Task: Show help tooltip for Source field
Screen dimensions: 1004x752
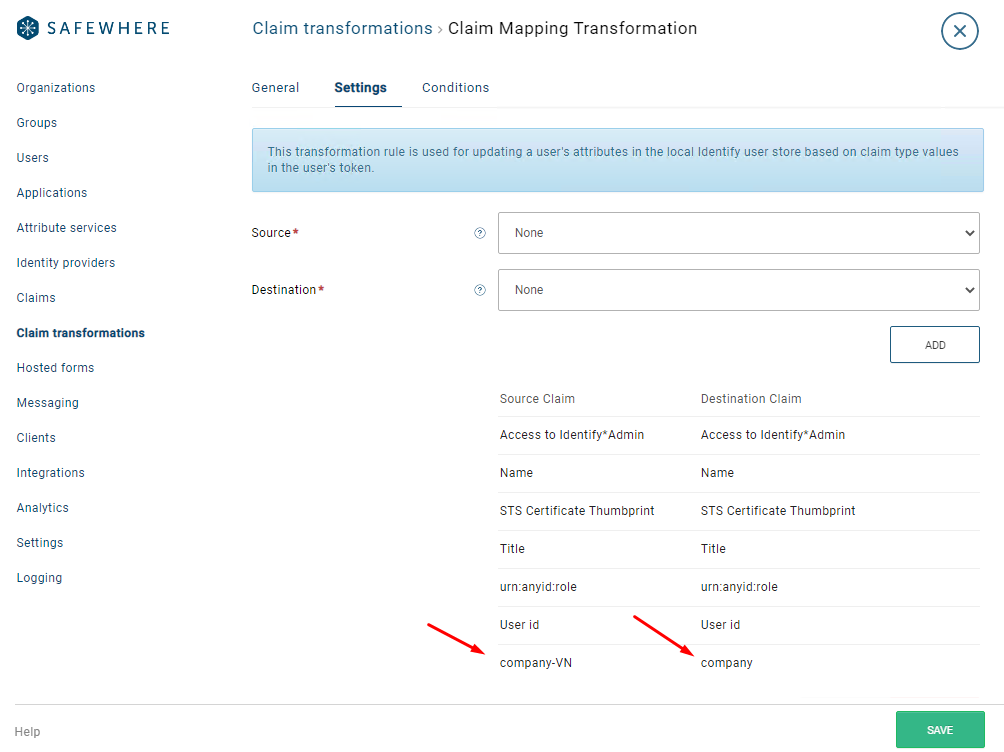Action: point(480,233)
